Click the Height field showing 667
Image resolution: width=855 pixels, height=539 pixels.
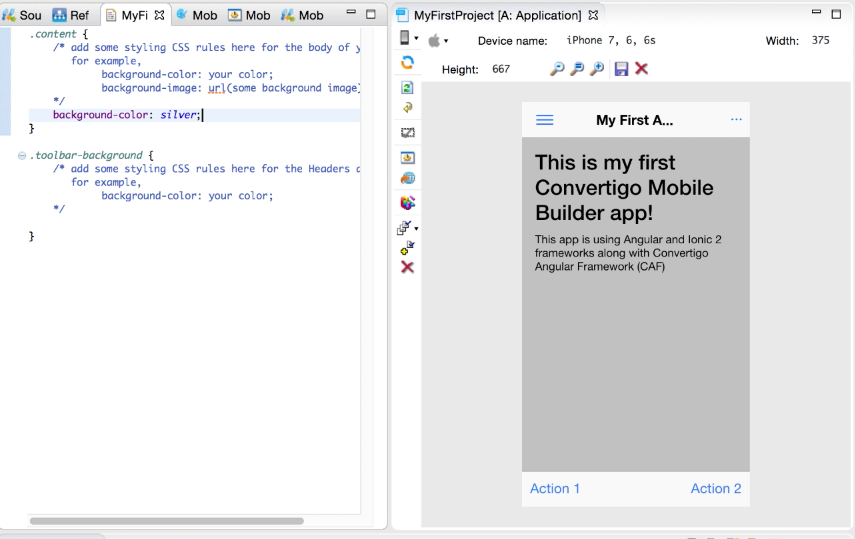tap(501, 69)
